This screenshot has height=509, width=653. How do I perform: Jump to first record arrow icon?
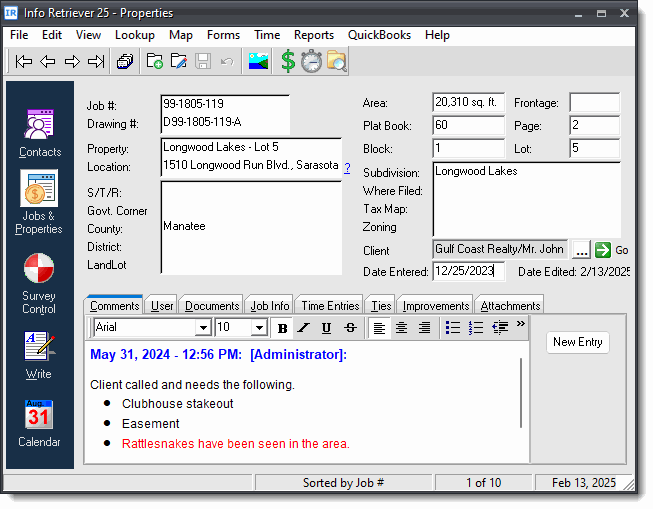[x=23, y=62]
